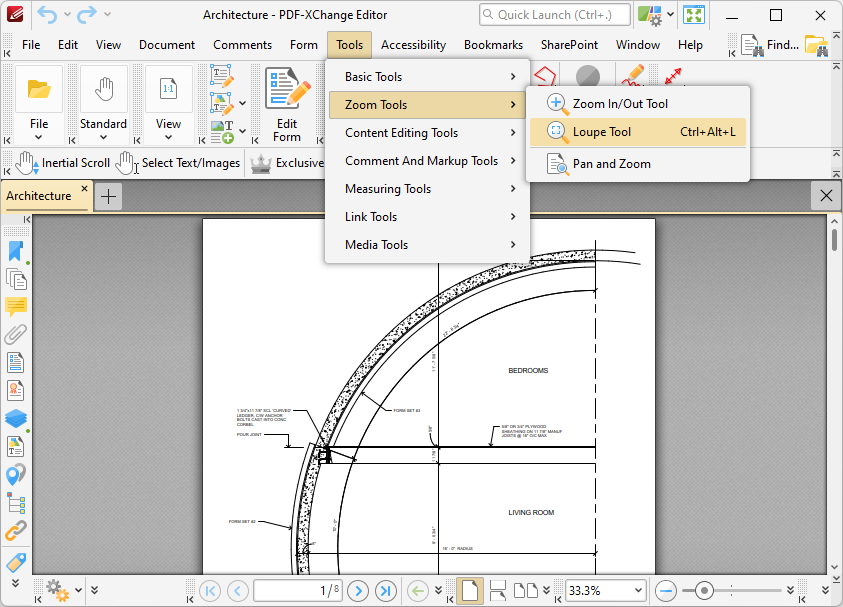Viewport: 843px width, 607px height.
Task: Open the Attachments paperclip panel
Action: (16, 335)
